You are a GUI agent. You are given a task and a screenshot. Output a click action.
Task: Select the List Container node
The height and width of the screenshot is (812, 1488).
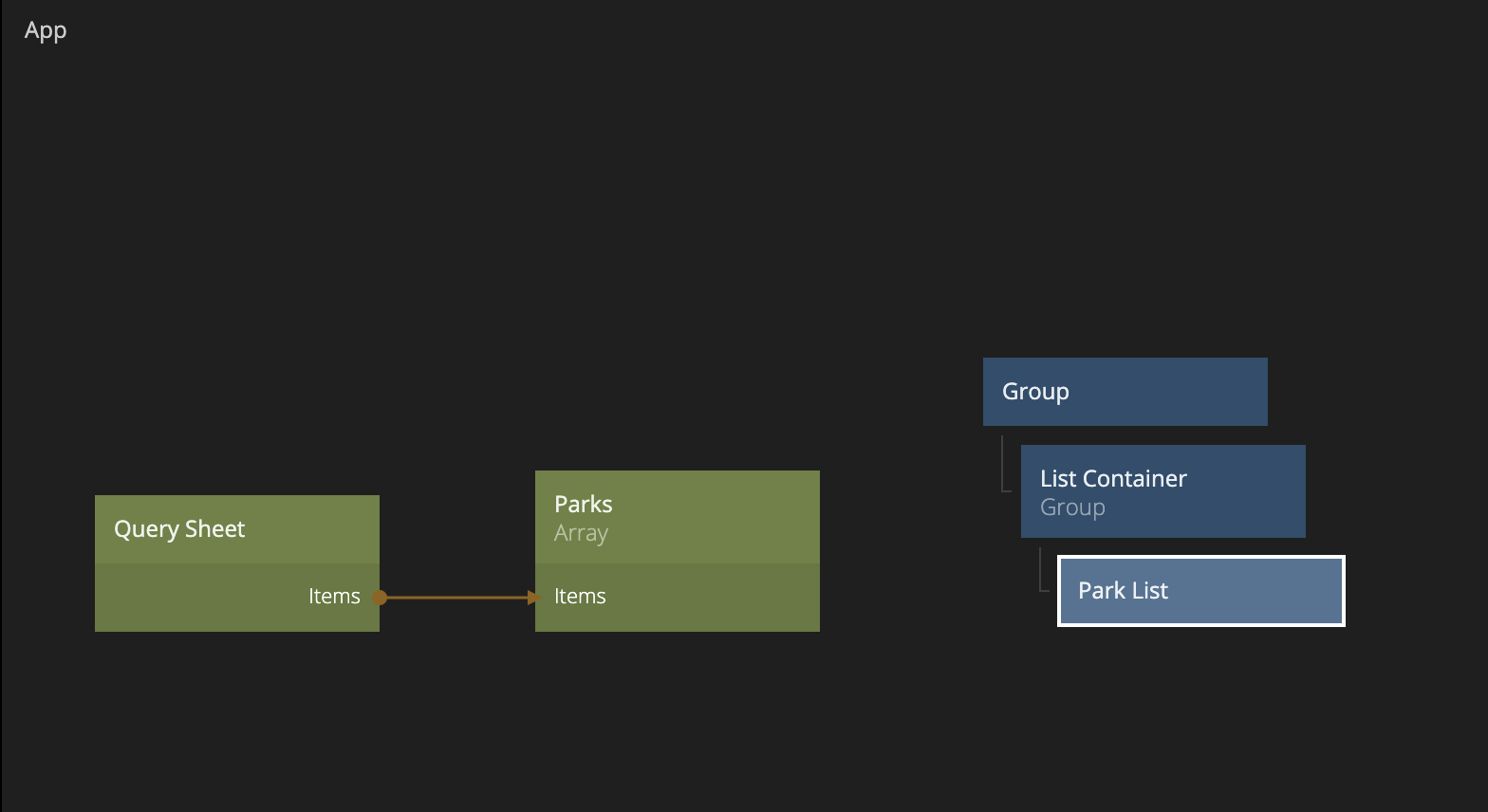1113,478
